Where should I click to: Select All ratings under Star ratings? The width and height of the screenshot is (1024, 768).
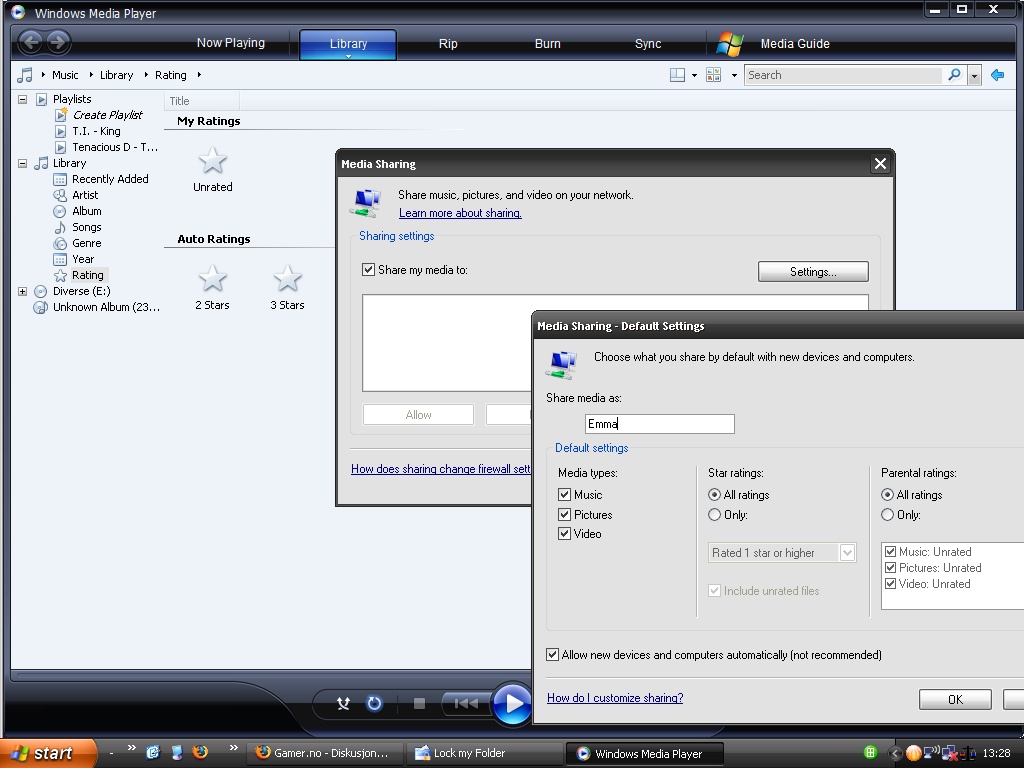pos(714,495)
